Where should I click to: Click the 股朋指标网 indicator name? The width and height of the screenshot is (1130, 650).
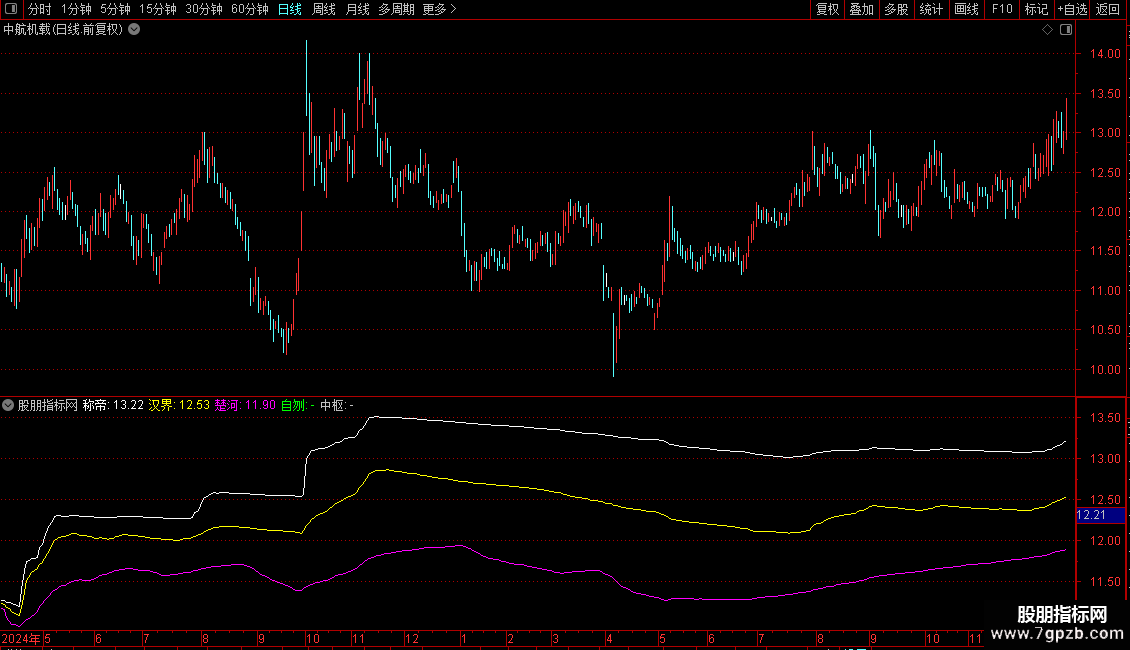tap(48, 405)
